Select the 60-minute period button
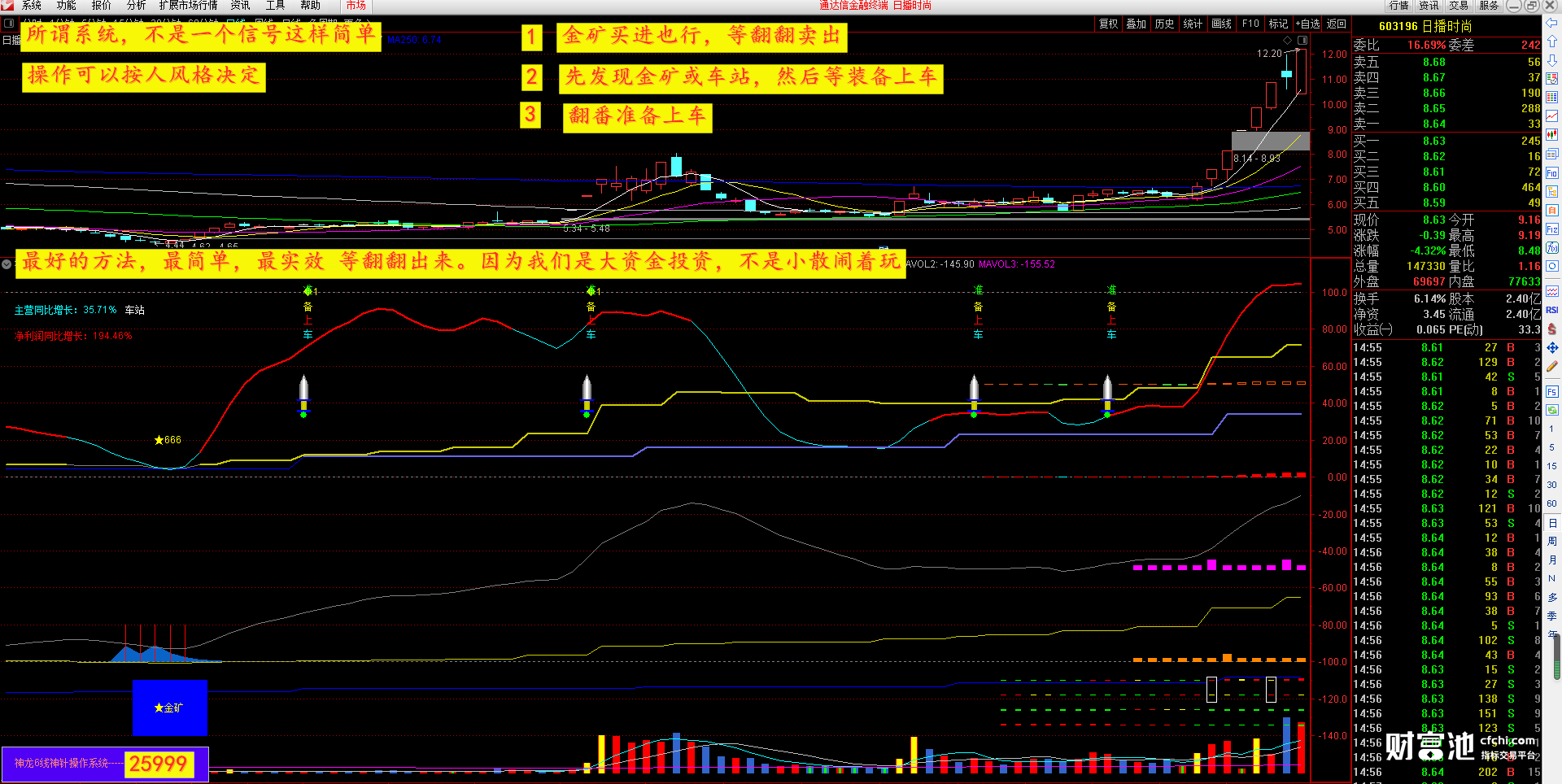Image resolution: width=1562 pixels, height=784 pixels. click(1552, 503)
